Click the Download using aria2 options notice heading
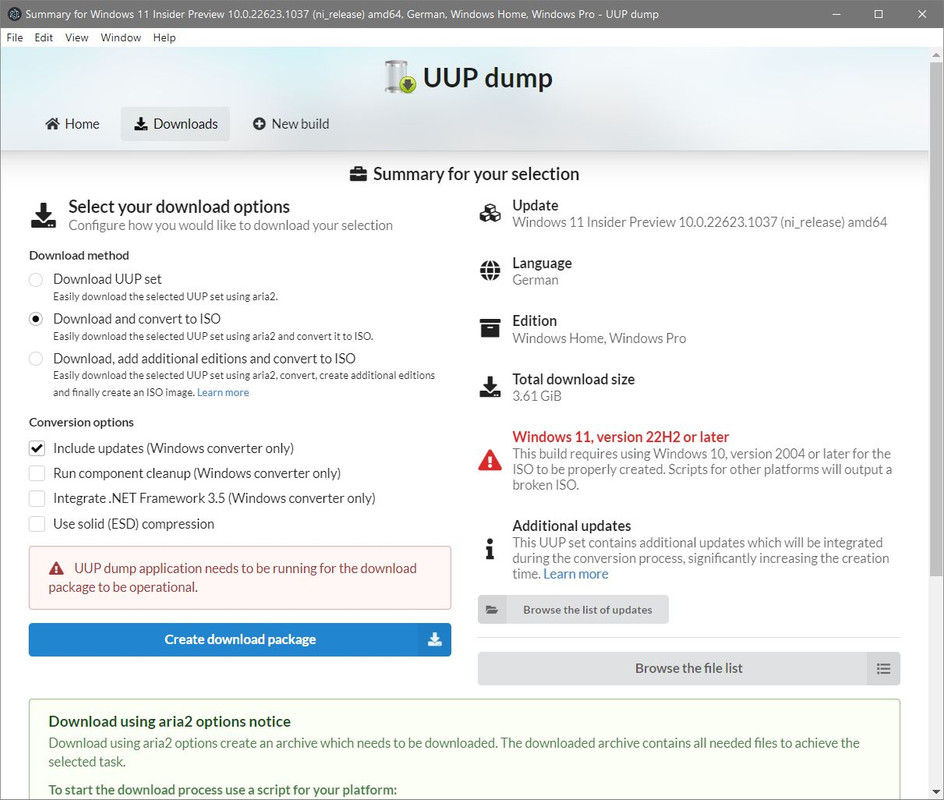Image resolution: width=944 pixels, height=800 pixels. [x=169, y=721]
